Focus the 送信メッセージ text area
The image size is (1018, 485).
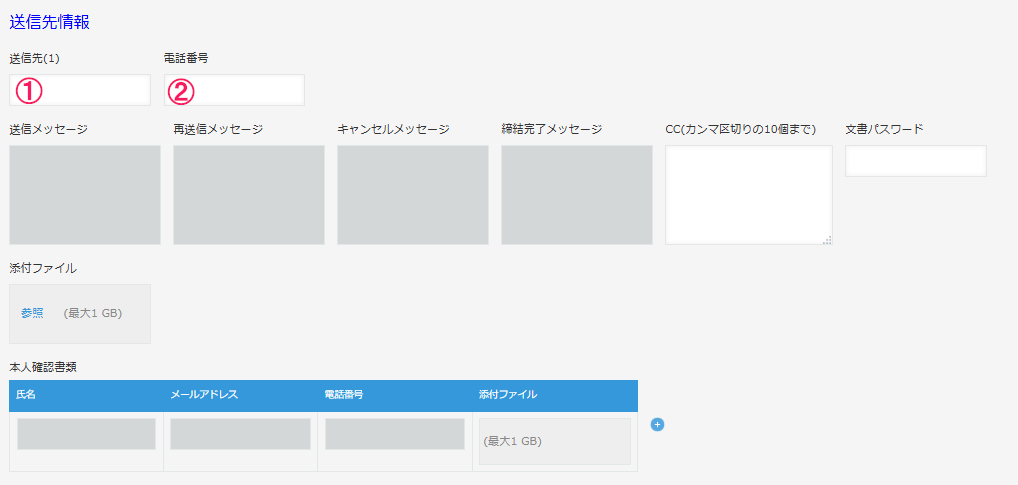click(x=85, y=195)
